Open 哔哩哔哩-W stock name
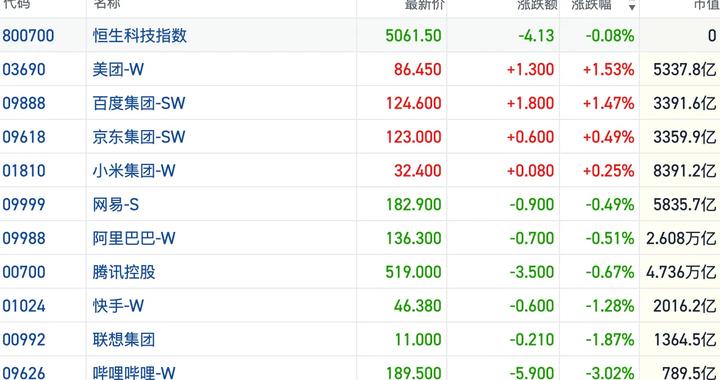The height and width of the screenshot is (380, 720). tap(134, 372)
